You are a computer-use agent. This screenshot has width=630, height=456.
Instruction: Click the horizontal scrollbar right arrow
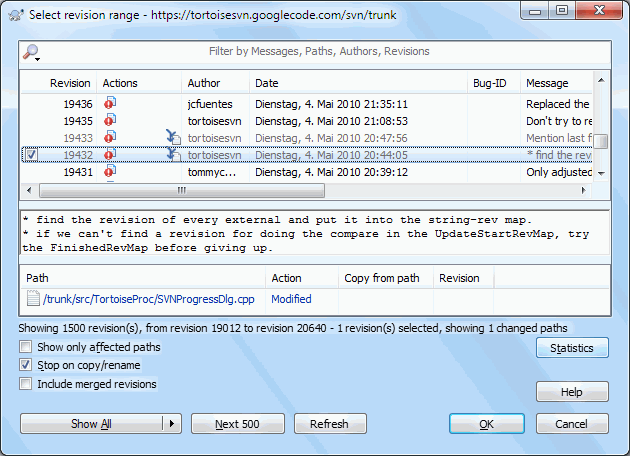[584, 190]
